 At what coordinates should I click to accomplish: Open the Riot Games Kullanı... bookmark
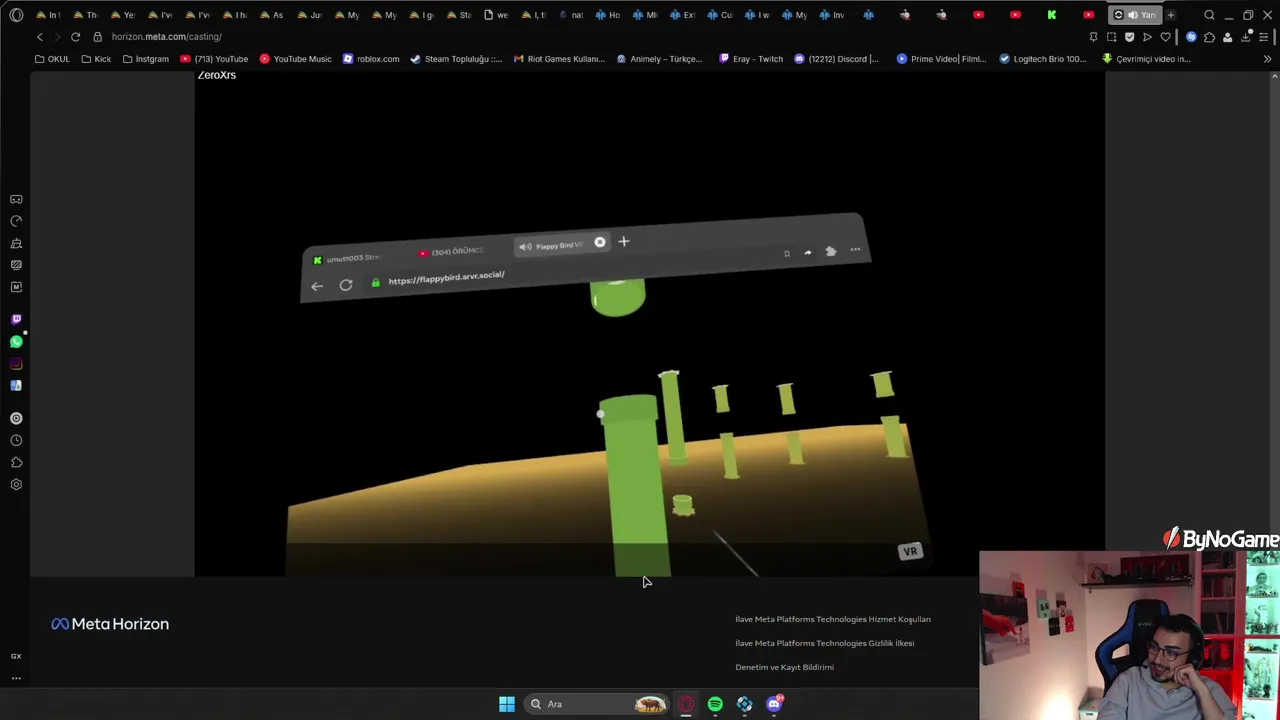coord(559,59)
